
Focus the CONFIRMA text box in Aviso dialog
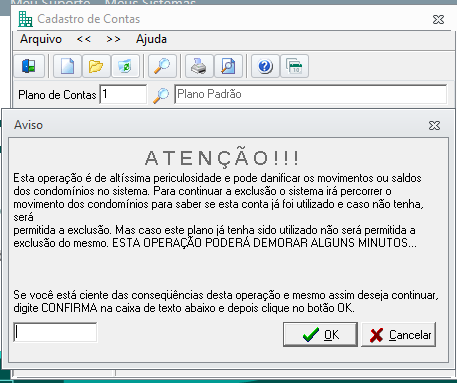click(55, 332)
